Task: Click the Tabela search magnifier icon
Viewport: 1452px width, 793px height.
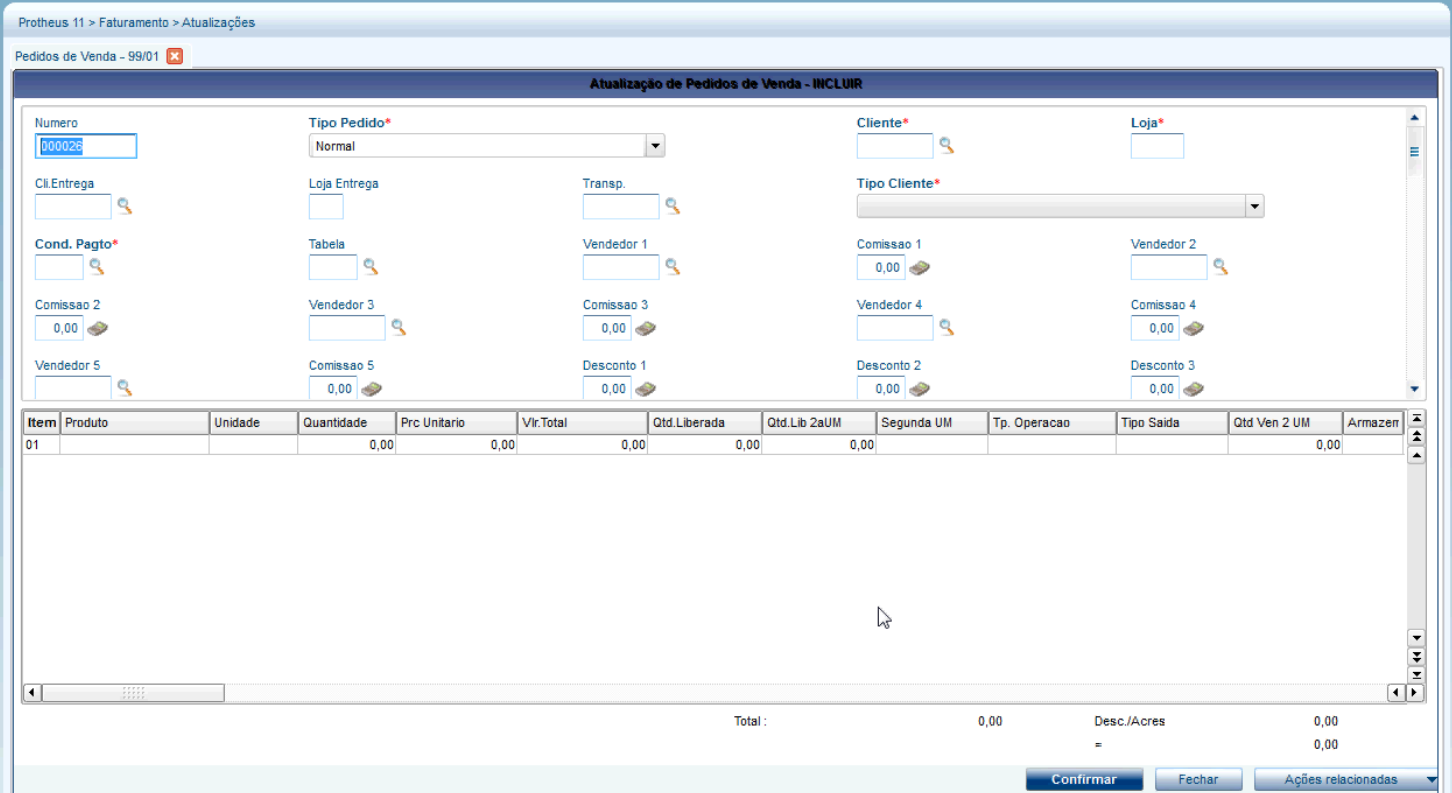Action: click(370, 267)
